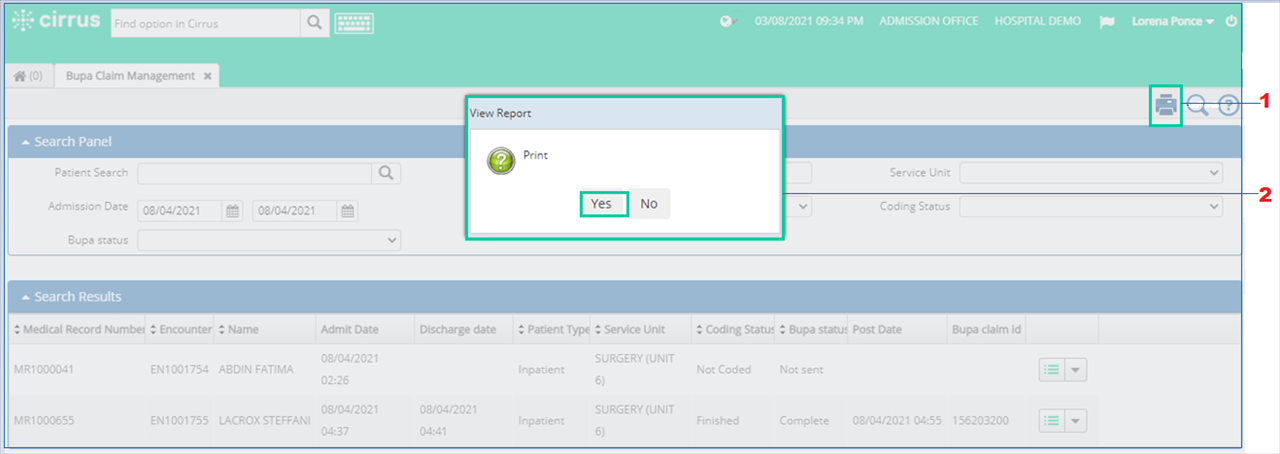Expand the row action arrow for LACROX STEFFANI

(x=1075, y=421)
